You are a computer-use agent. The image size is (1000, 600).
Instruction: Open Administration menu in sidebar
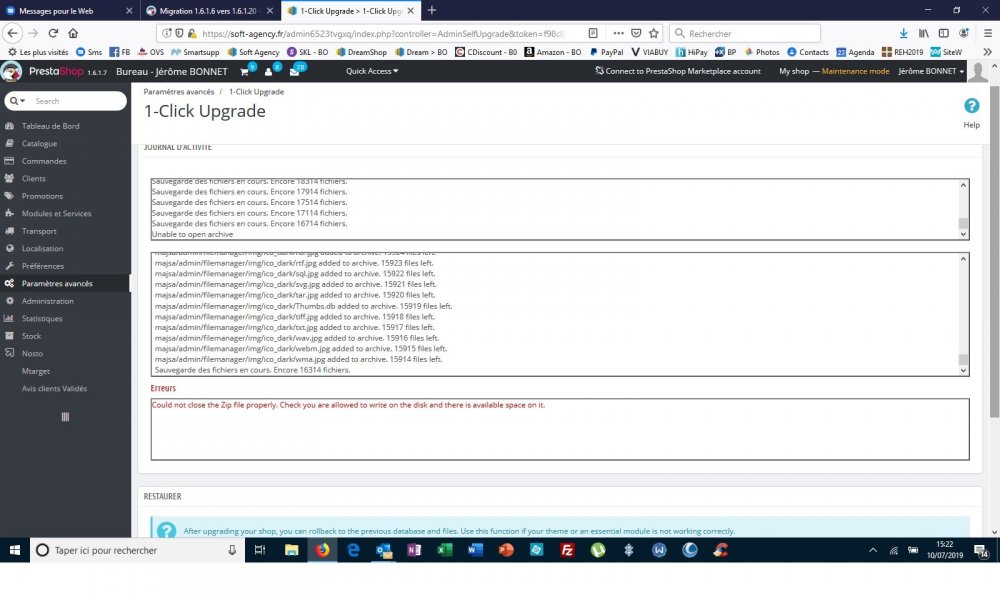(48, 301)
